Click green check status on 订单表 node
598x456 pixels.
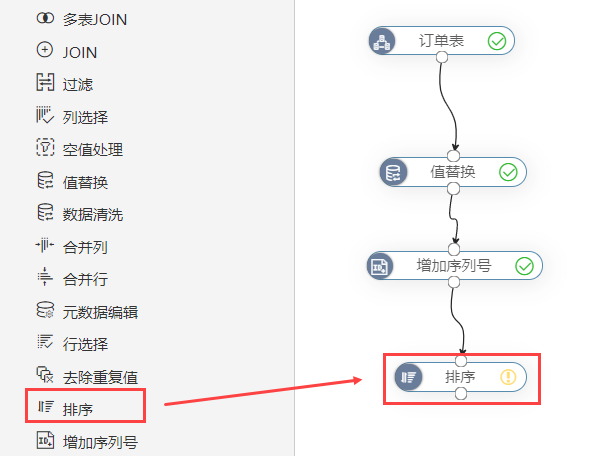point(497,41)
